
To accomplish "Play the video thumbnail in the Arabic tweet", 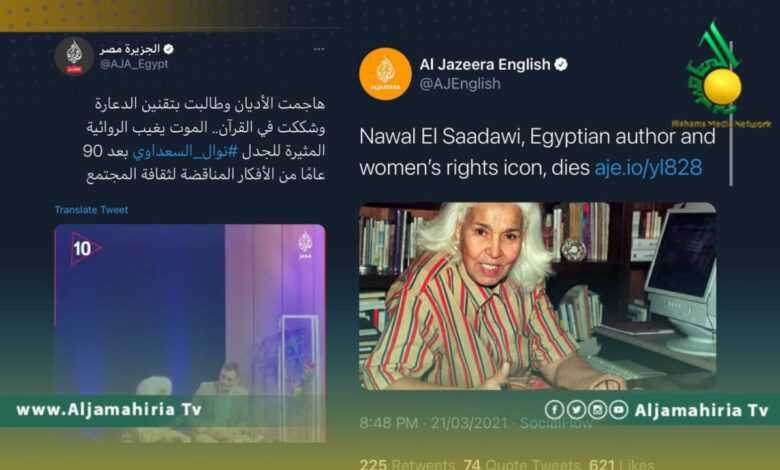I will pos(190,333).
